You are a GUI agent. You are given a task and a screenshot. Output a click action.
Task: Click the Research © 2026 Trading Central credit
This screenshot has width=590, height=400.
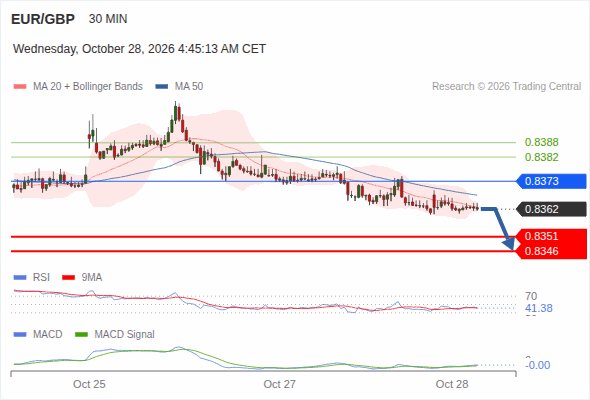(x=506, y=87)
